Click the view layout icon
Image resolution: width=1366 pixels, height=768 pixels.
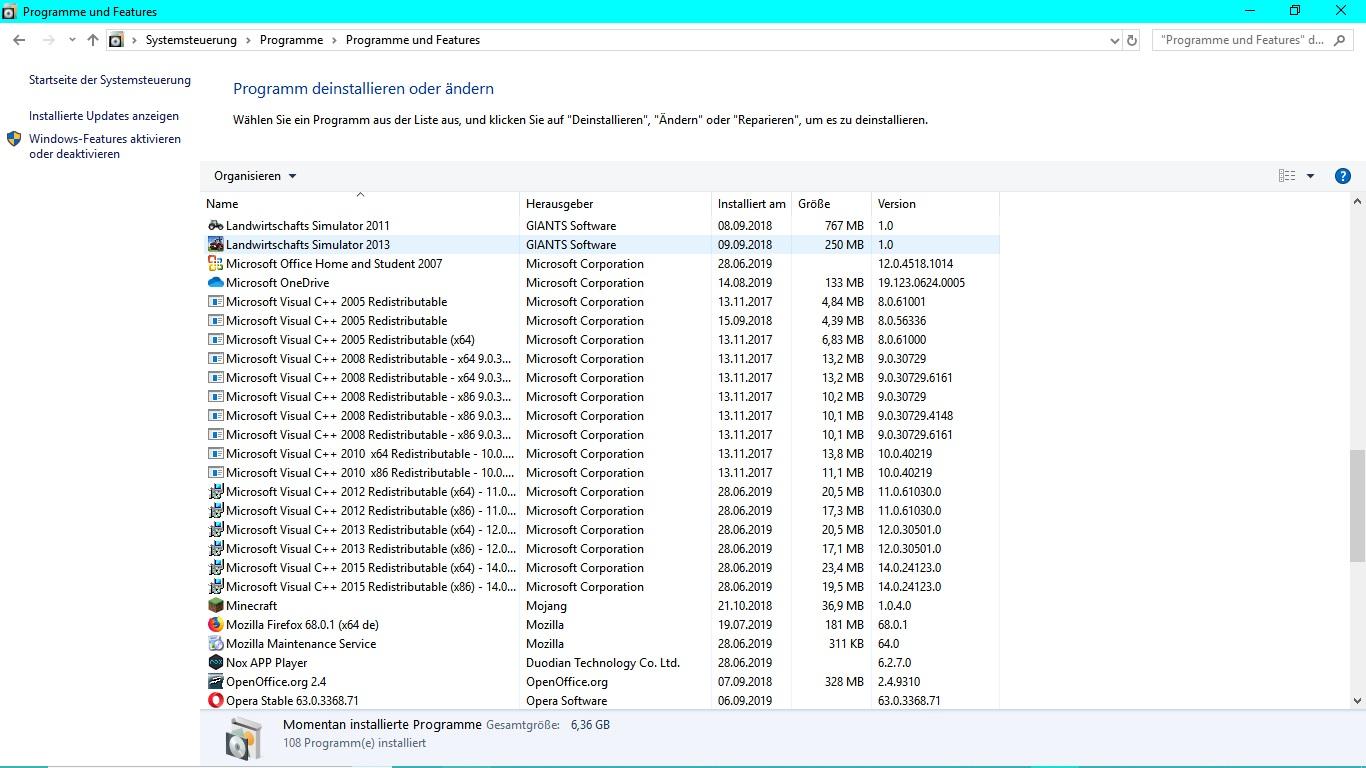(1287, 176)
